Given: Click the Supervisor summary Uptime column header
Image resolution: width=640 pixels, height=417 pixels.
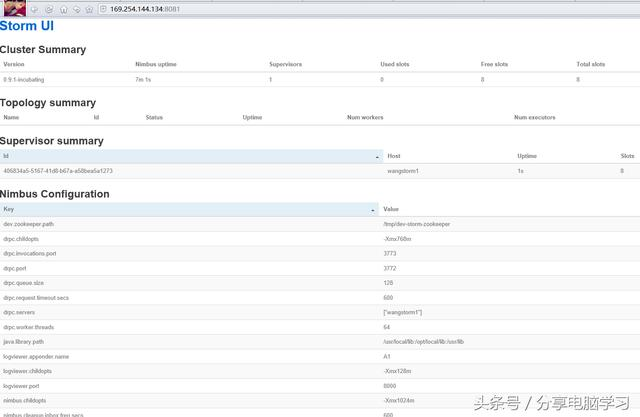Looking at the screenshot, I should click(x=527, y=156).
